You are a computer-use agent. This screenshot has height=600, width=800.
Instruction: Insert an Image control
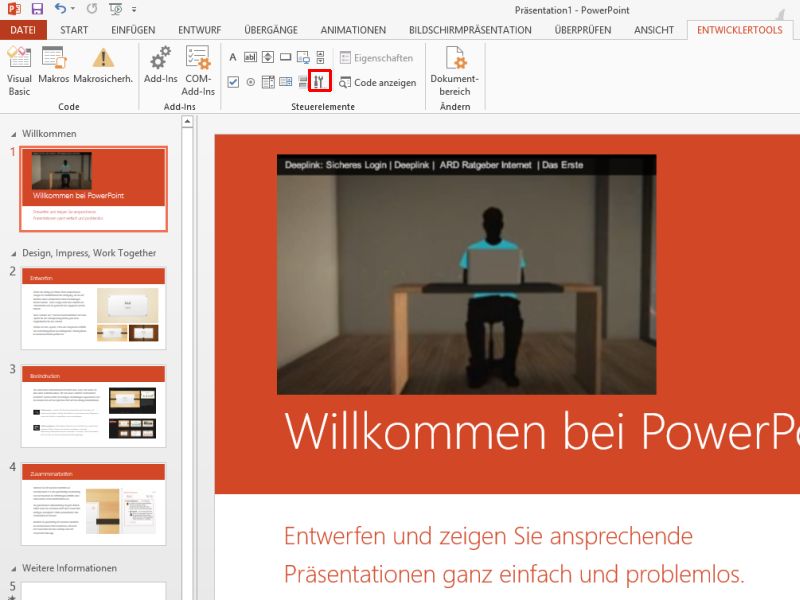point(303,57)
